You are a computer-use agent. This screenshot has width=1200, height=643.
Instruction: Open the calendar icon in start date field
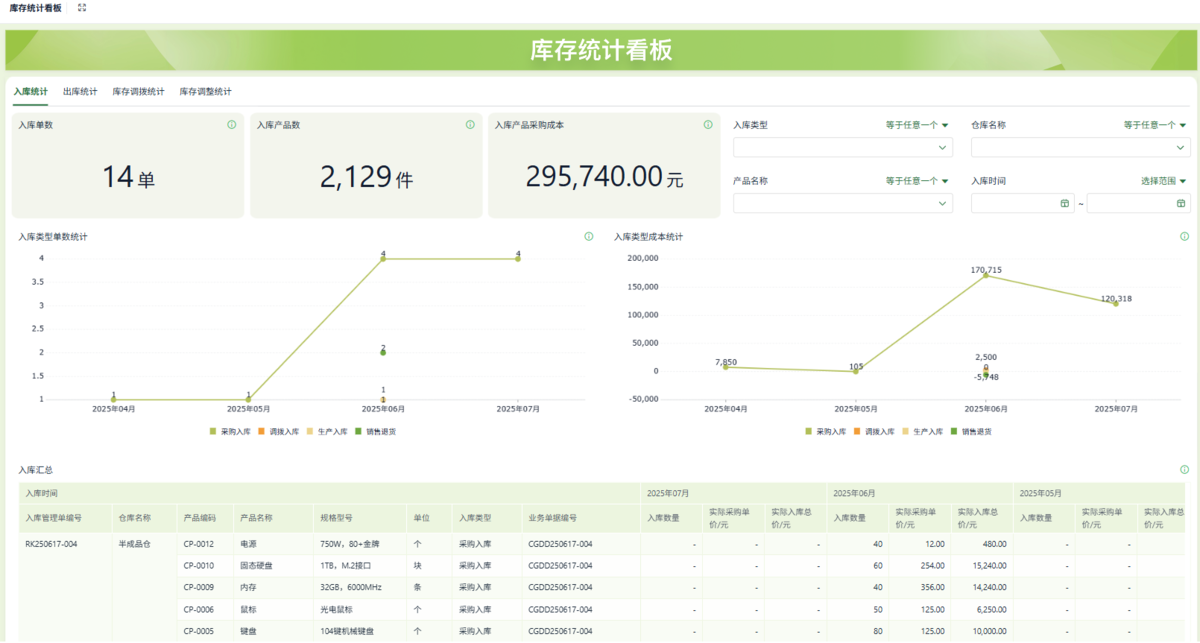1064,204
